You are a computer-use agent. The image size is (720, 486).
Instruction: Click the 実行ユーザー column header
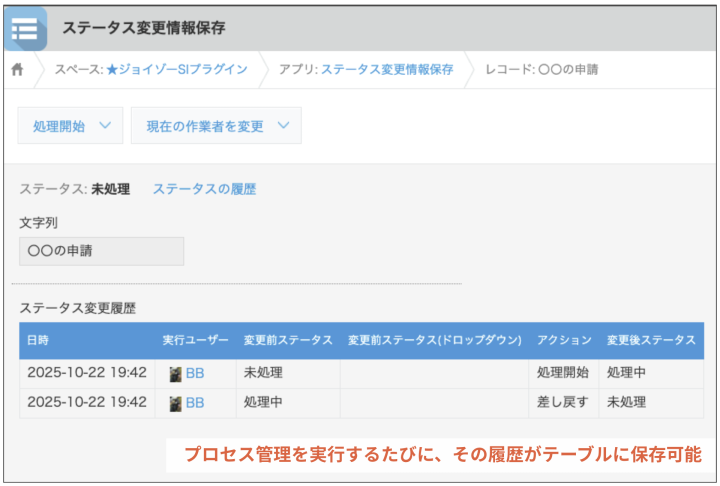[195, 340]
